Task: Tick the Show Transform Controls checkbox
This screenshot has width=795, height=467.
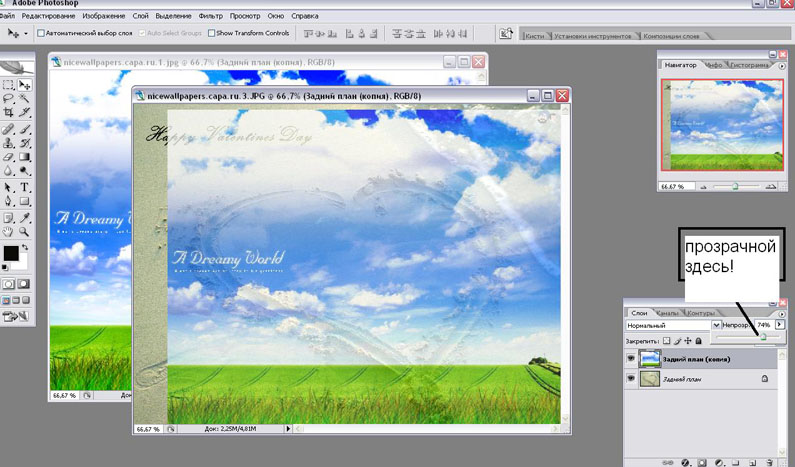Action: coord(212,33)
